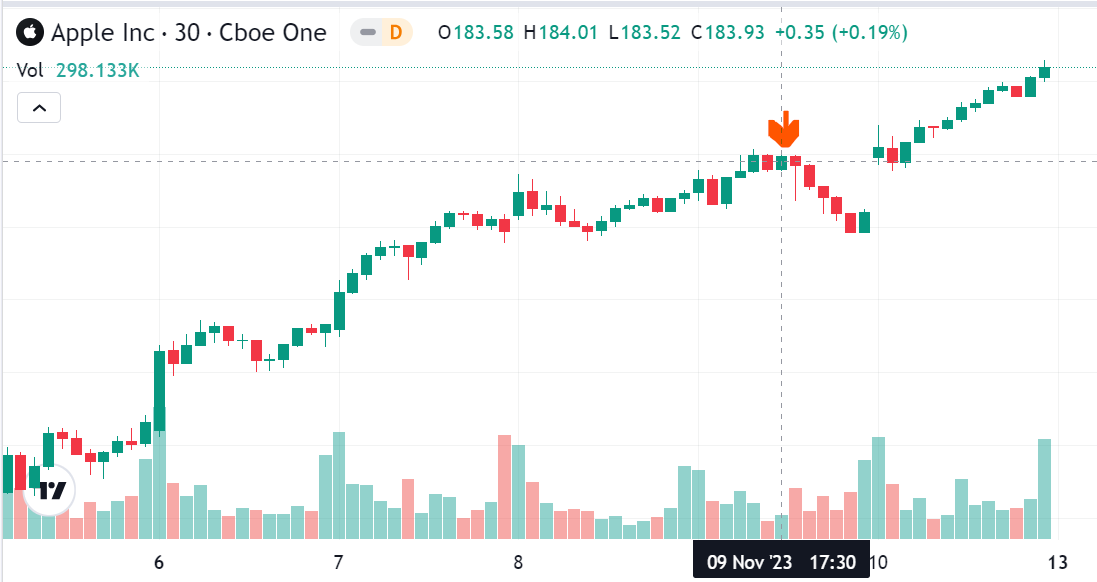Click the orange down arrow marker

pos(784,129)
